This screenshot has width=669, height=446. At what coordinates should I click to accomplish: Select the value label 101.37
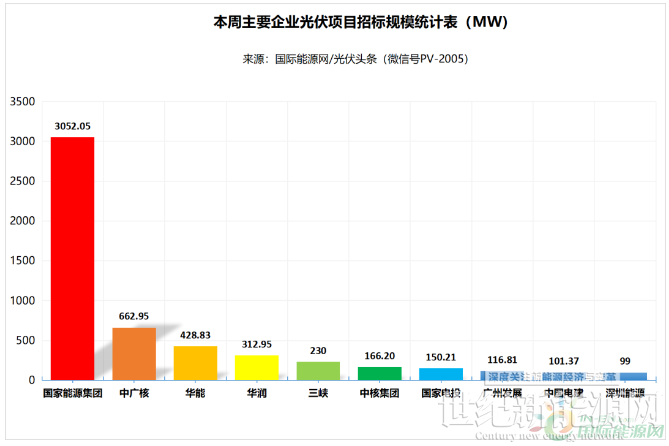(564, 361)
